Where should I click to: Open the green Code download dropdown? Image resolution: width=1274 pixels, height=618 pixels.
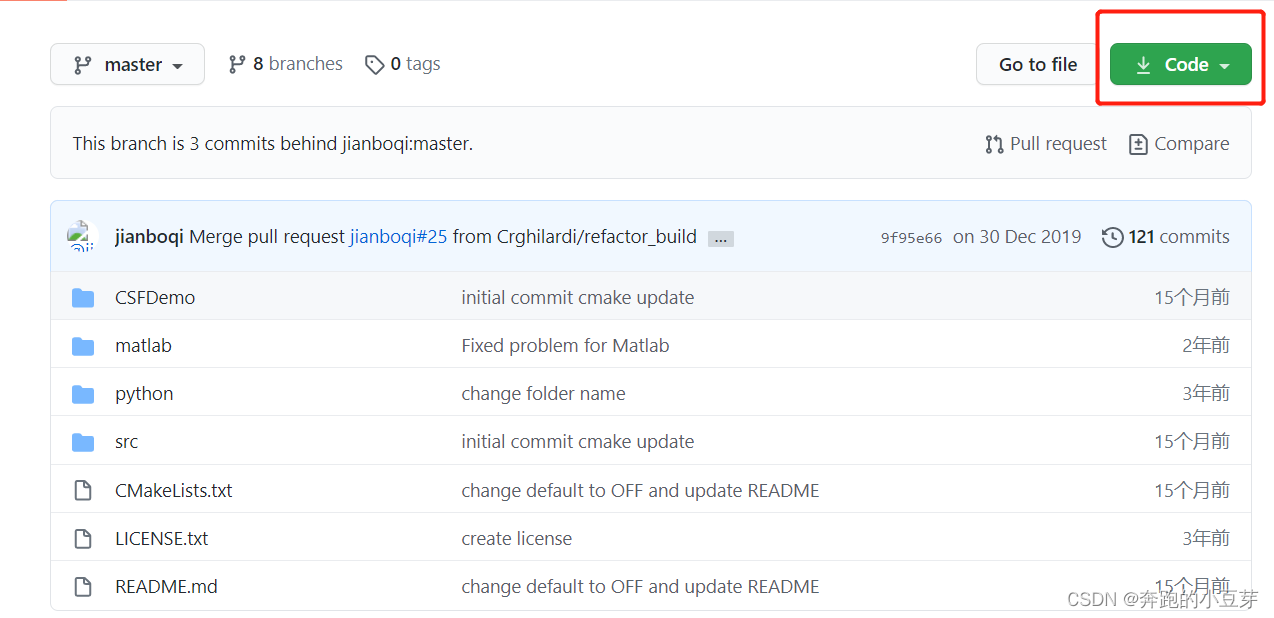1180,64
